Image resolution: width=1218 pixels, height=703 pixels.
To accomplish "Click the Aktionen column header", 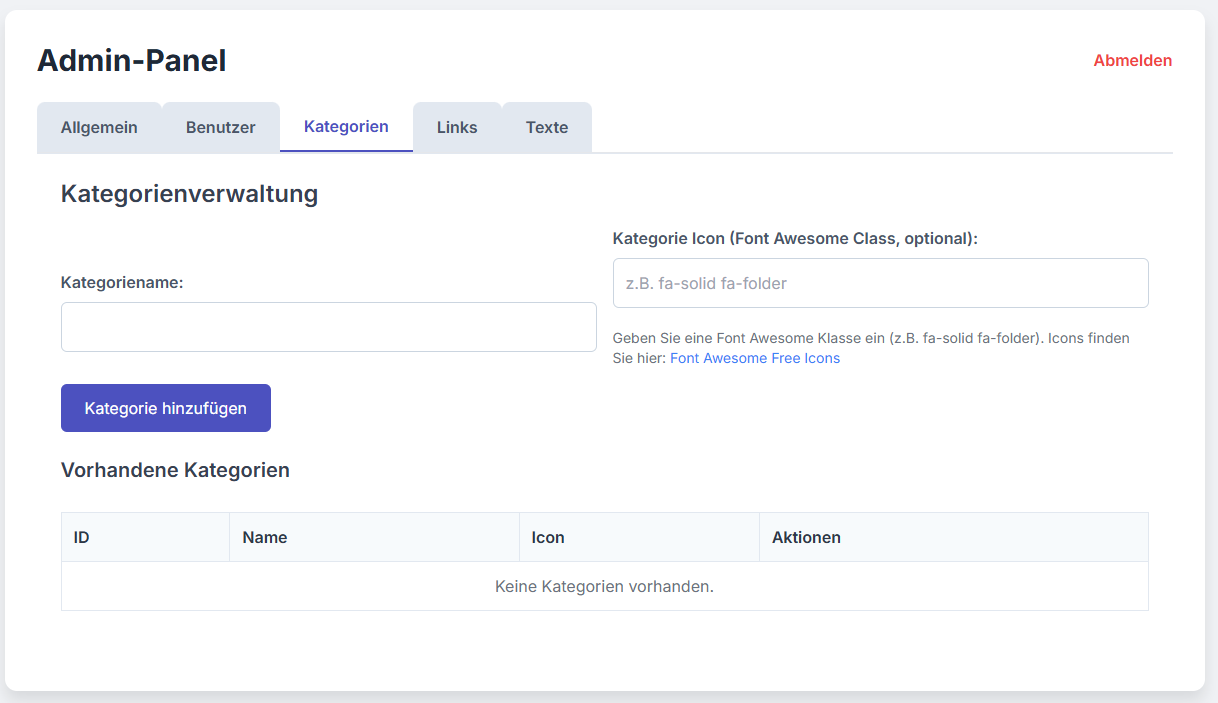I will tap(805, 537).
